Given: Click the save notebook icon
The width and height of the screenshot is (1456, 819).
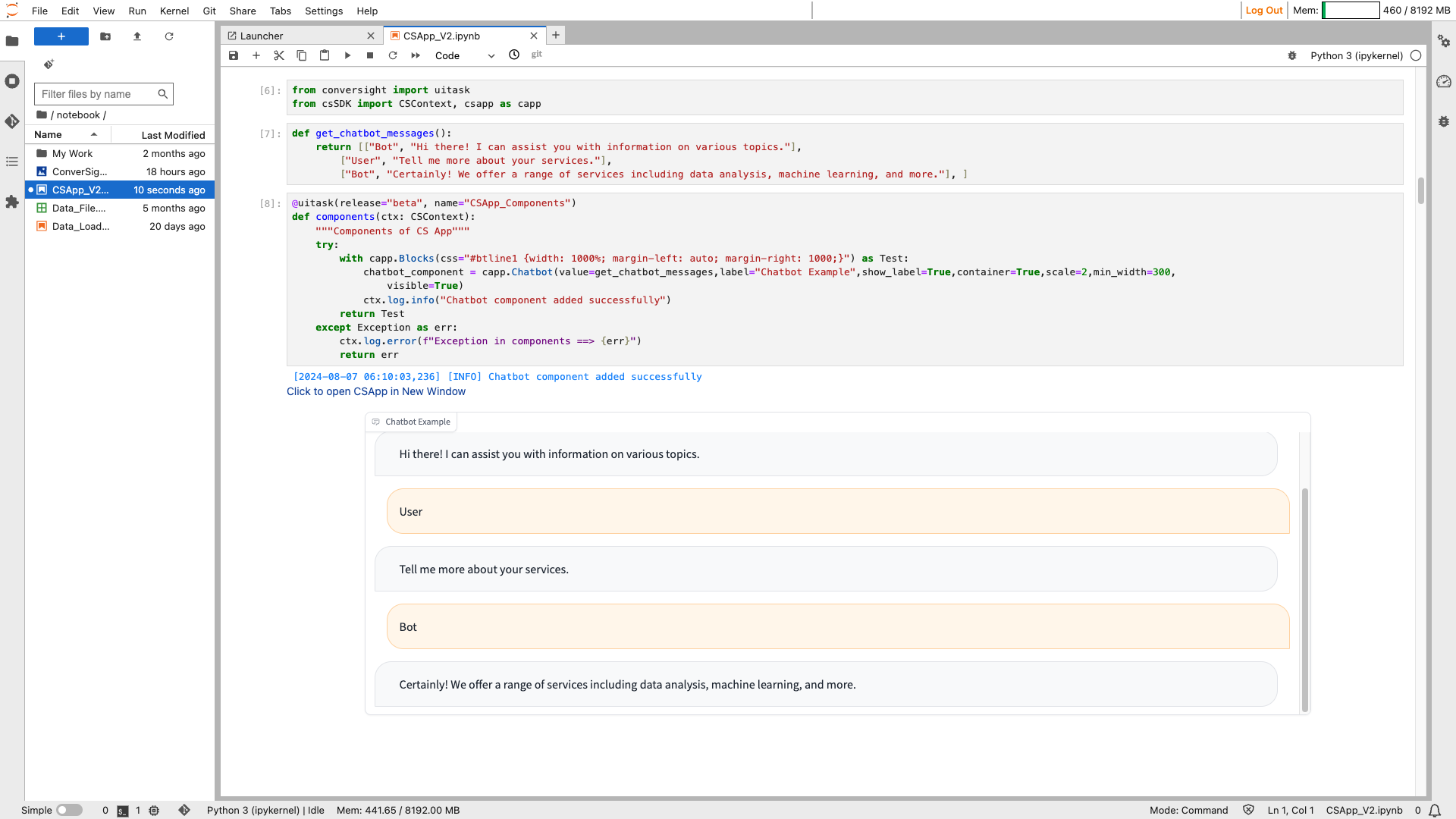Looking at the screenshot, I should (x=234, y=55).
